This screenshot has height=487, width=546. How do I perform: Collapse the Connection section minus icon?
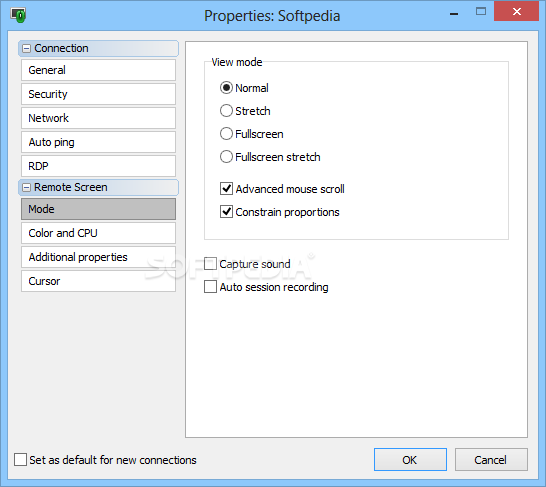pos(26,48)
